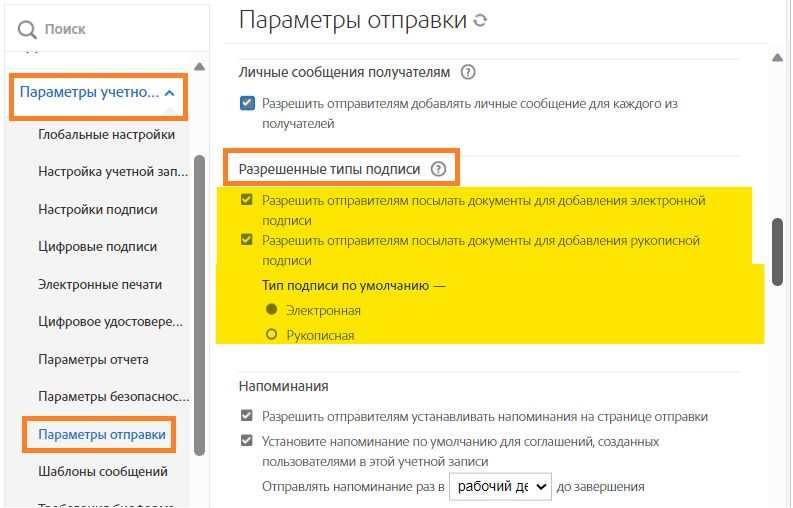Open Цифровые подписи in sidebar
793x508 pixels.
click(98, 247)
